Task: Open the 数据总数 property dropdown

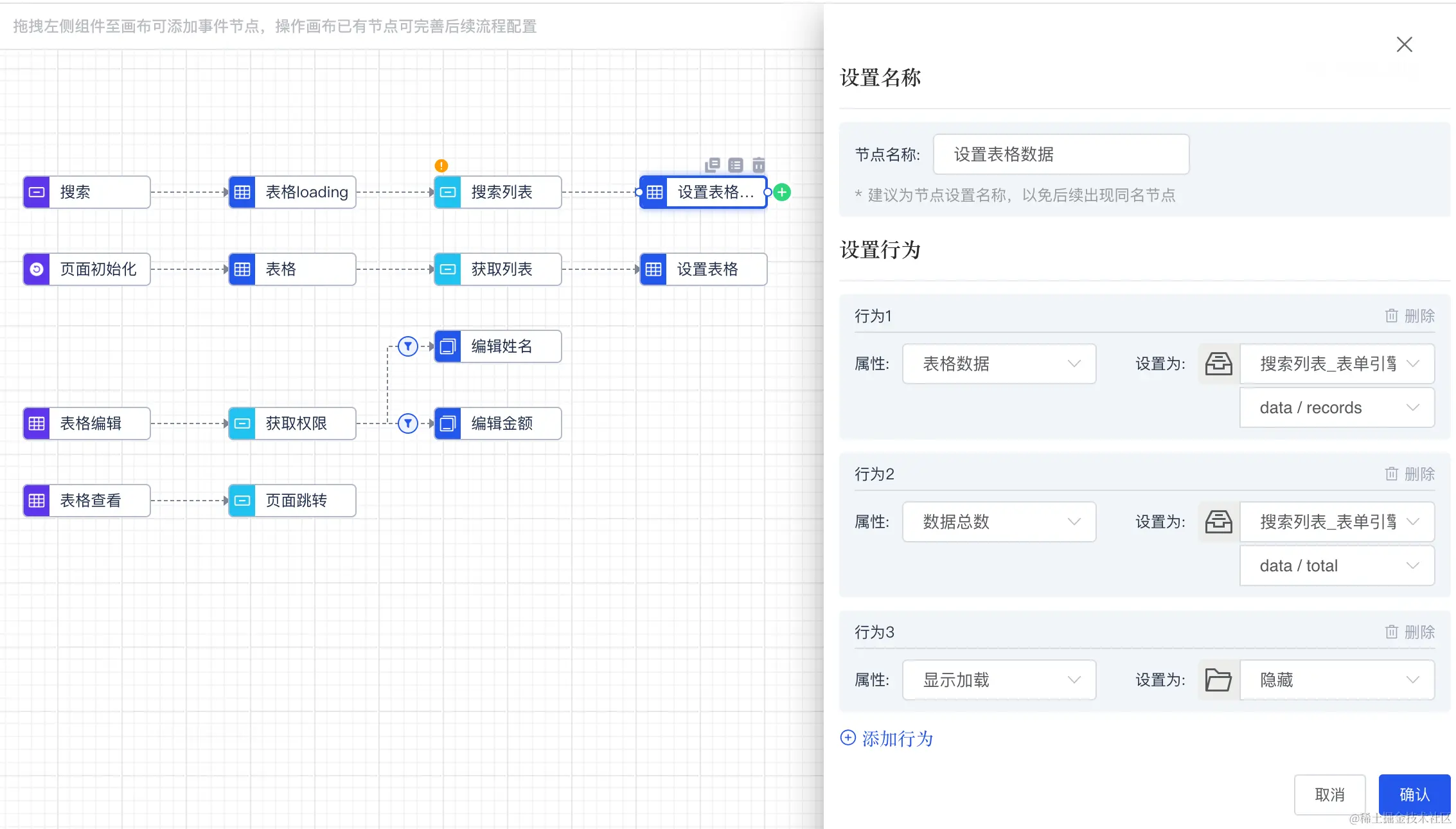Action: pyautogui.click(x=999, y=522)
